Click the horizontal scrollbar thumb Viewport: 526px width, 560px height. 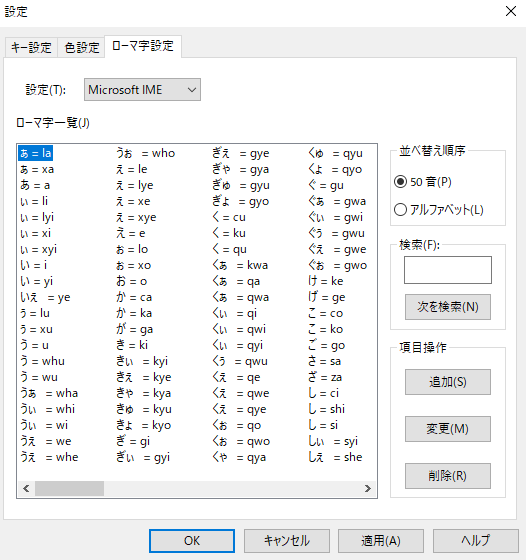click(69, 488)
